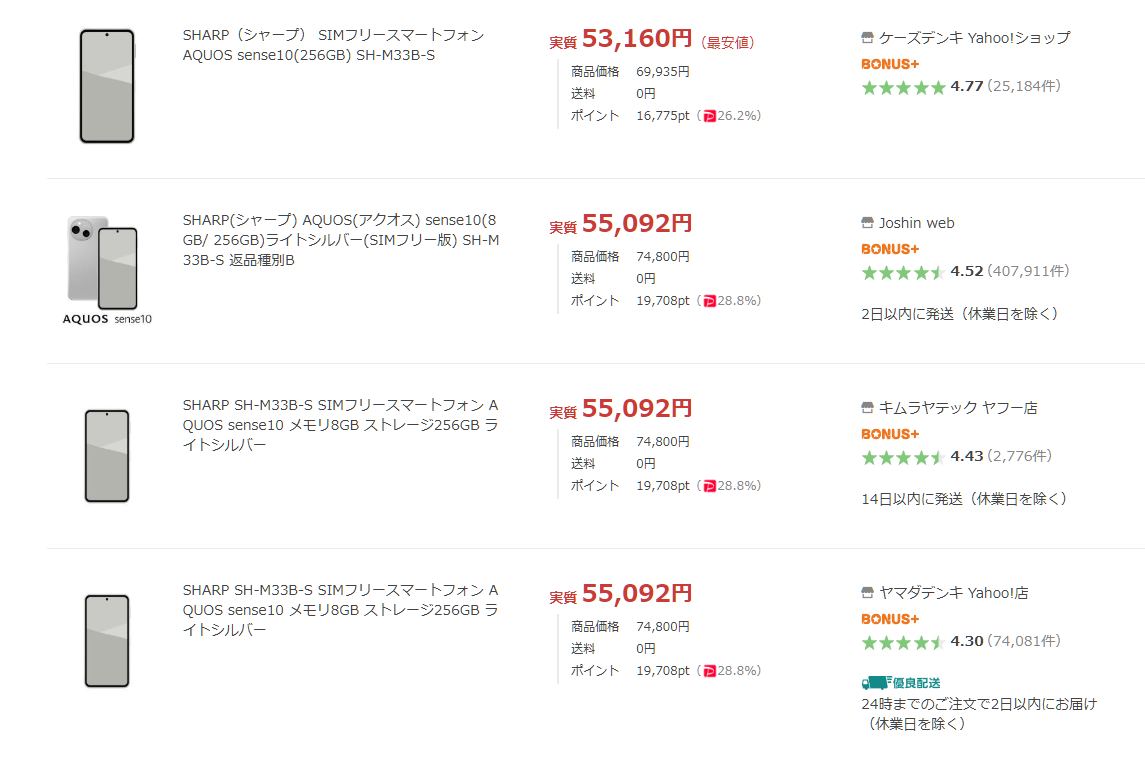Open the 407,911件 review count for Joshin web
1145x758 pixels.
point(1028,271)
